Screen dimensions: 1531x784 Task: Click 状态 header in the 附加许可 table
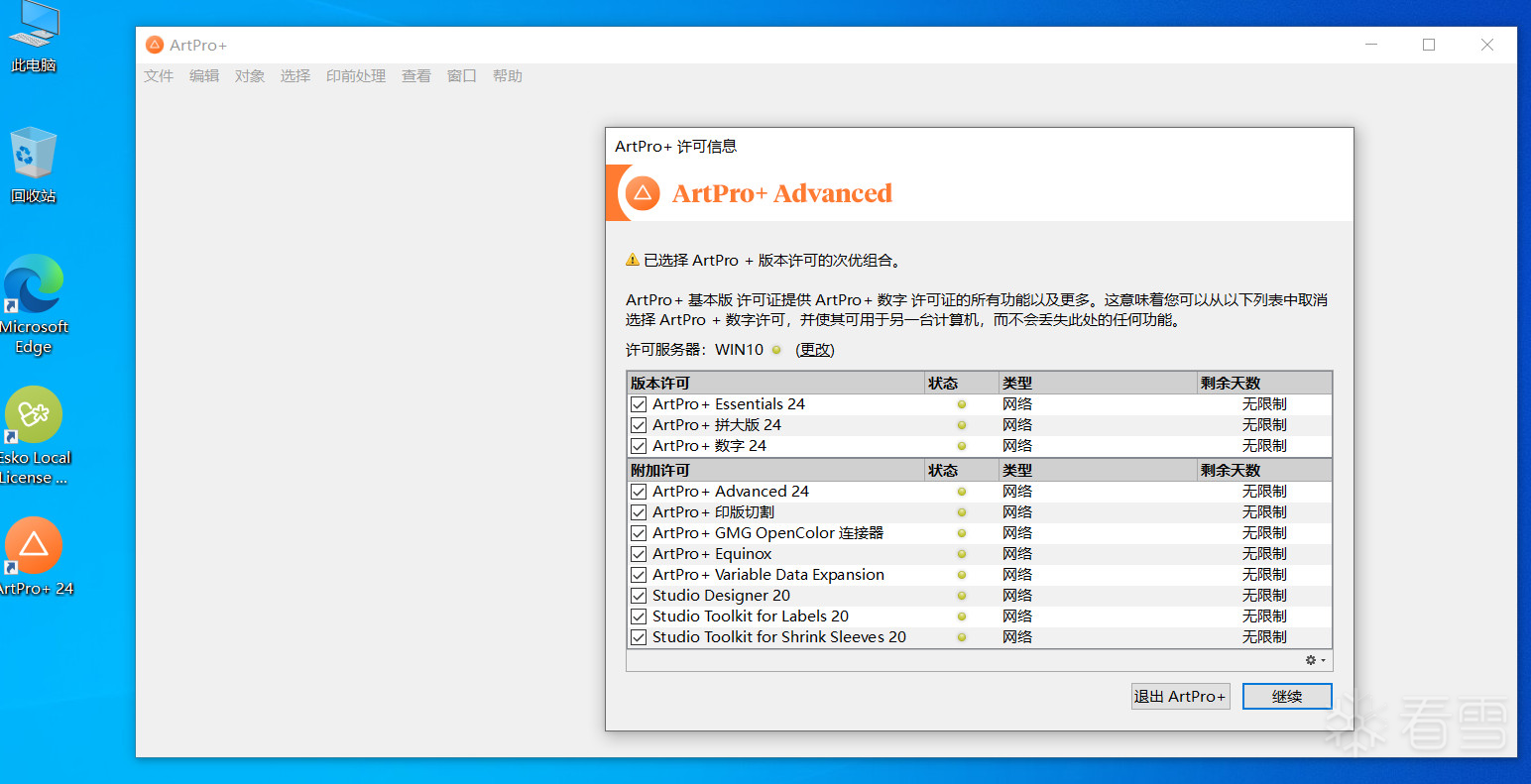[x=961, y=471]
